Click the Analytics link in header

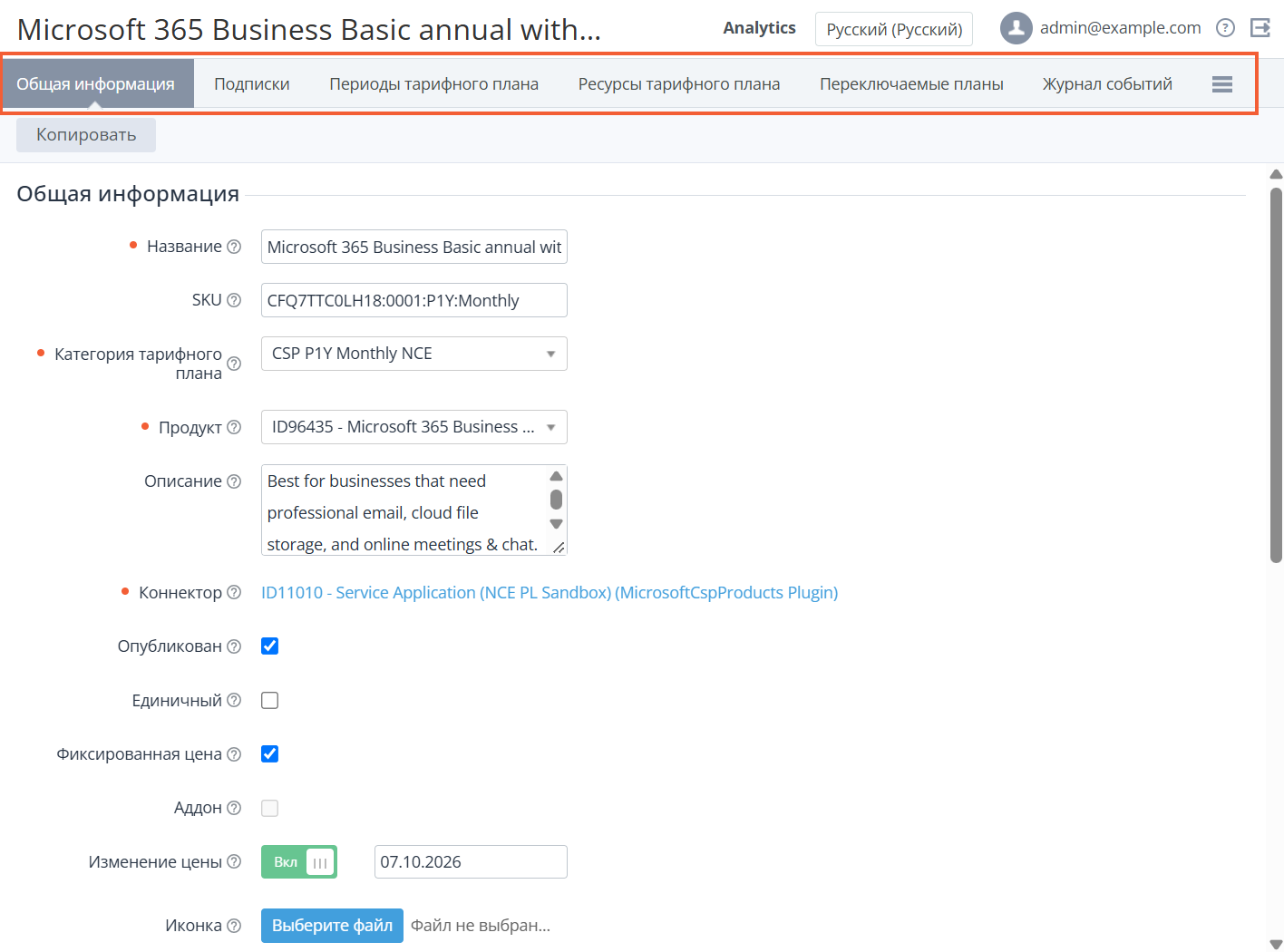[759, 28]
